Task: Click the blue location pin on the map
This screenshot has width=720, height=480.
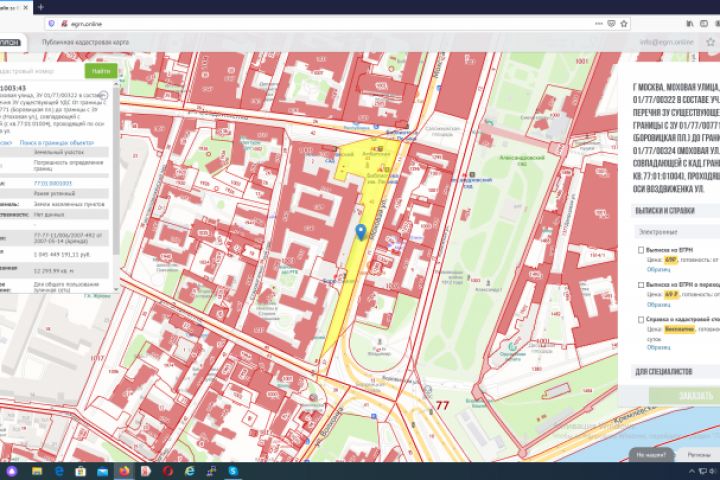Action: coord(361,232)
